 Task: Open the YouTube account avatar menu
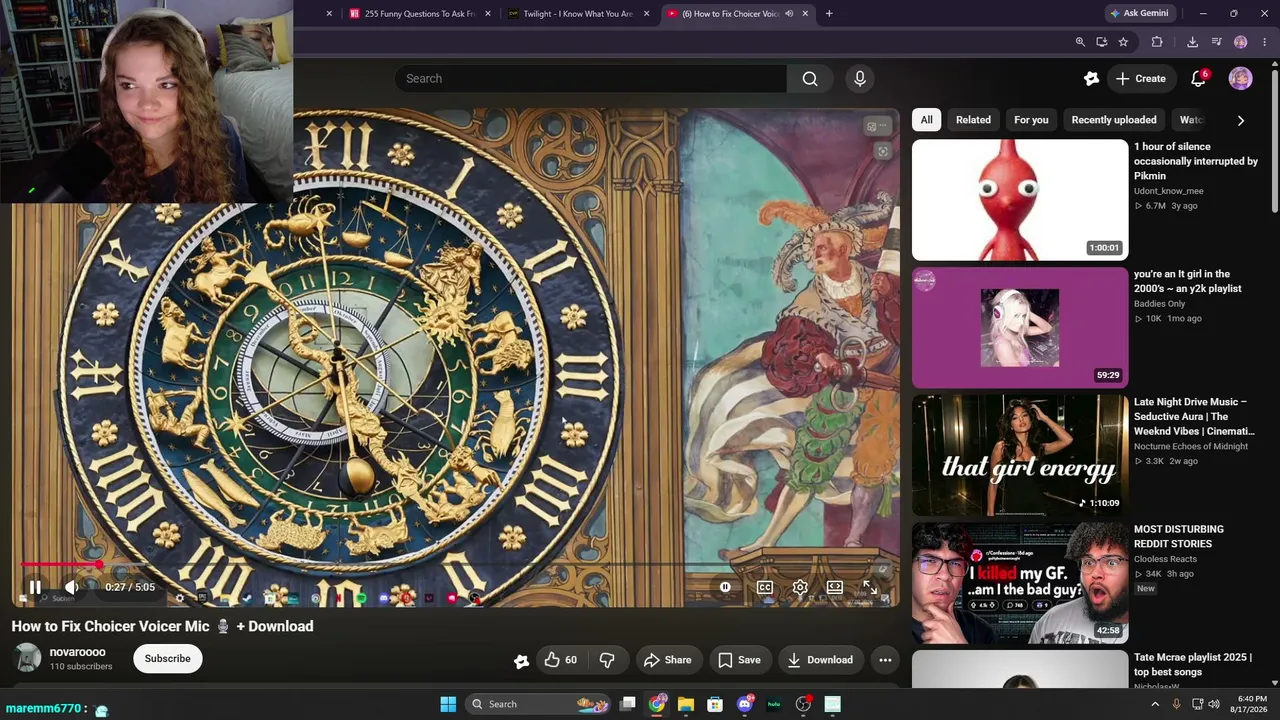pyautogui.click(x=1240, y=79)
